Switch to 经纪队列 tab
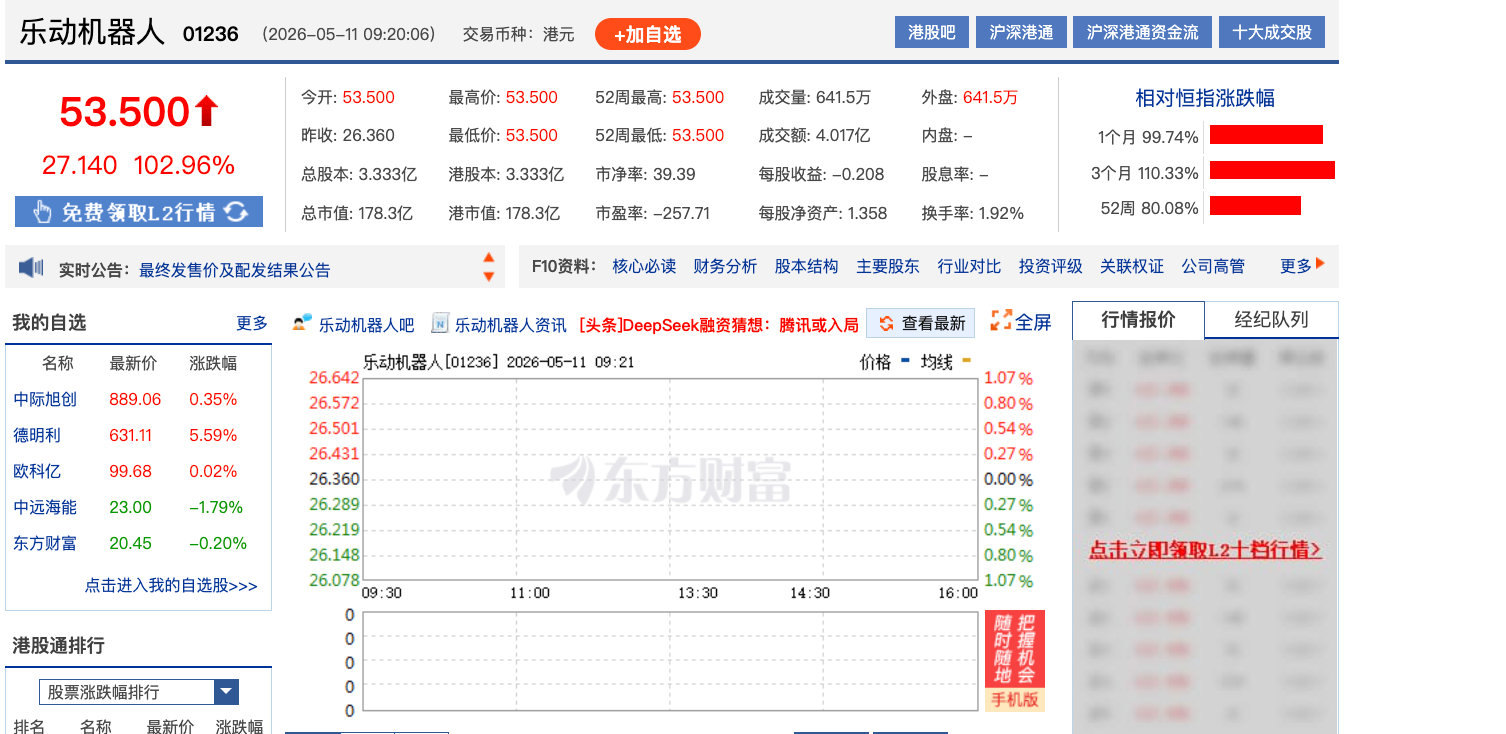1506x734 pixels. (x=1271, y=320)
